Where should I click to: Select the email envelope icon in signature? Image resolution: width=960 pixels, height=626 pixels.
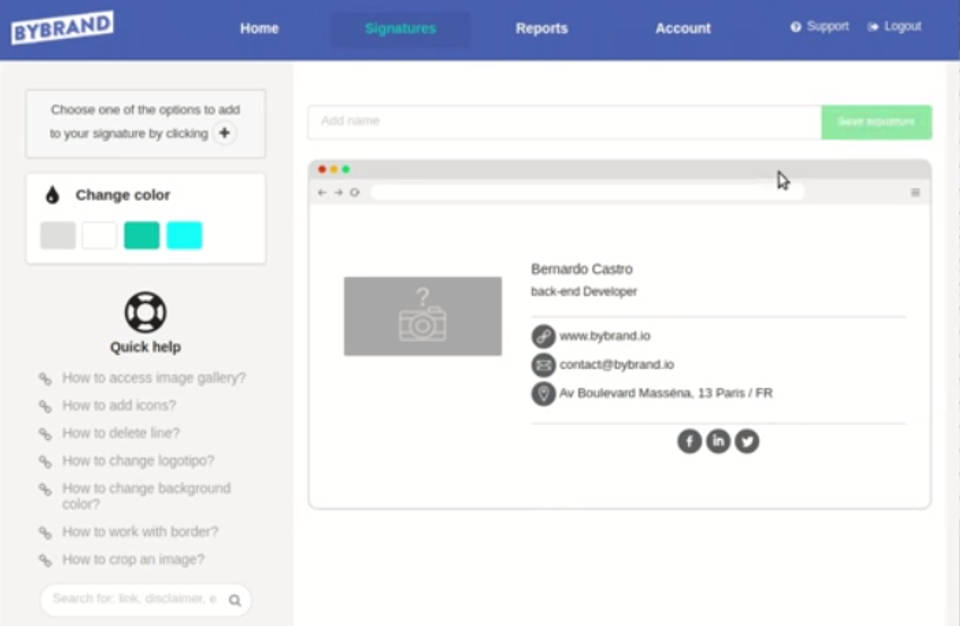543,365
